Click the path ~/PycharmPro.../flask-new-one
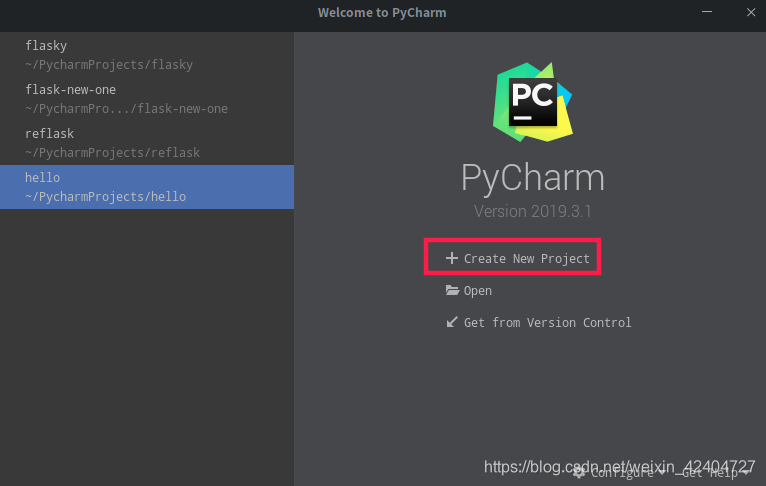Screen dimensions: 766x486 127,108
